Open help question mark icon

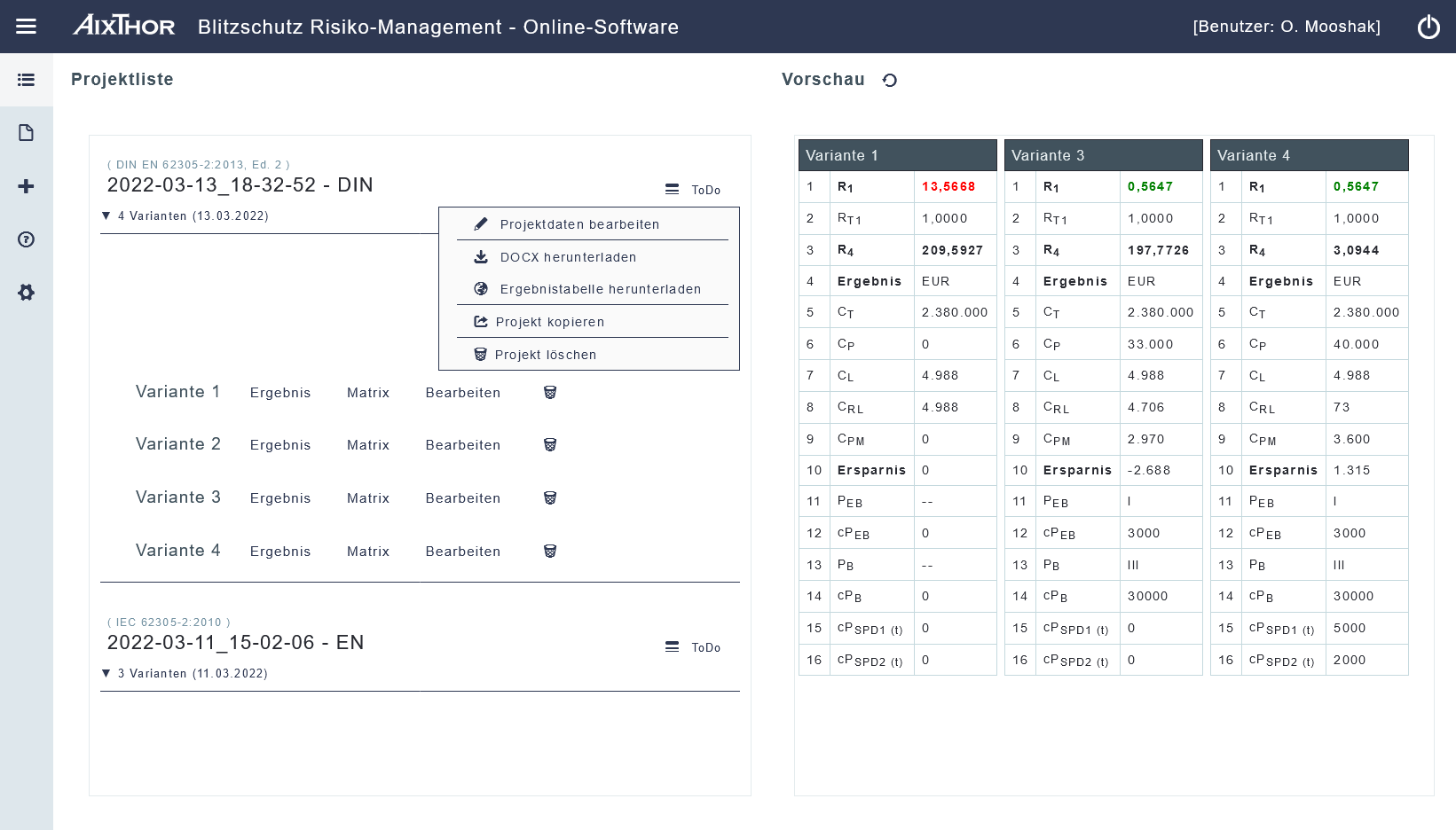pyautogui.click(x=26, y=239)
